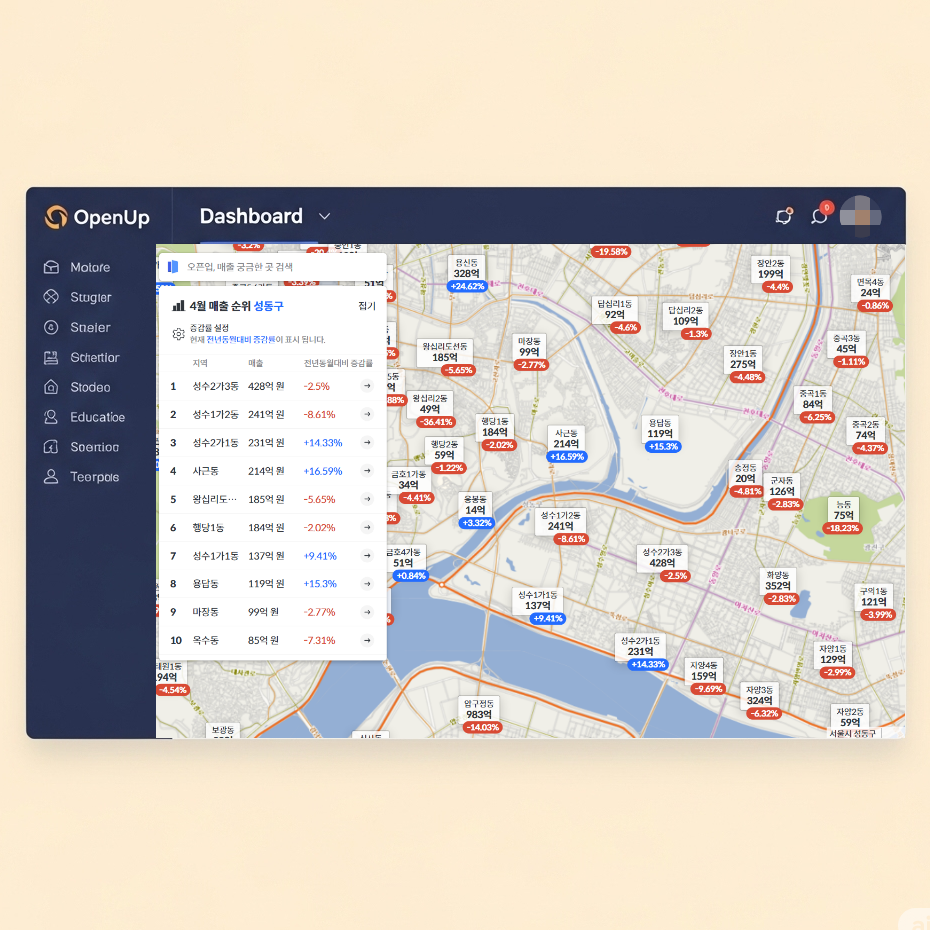Click 428억 원 sales value in list
Screen dimensions: 930x930
click(x=266, y=386)
